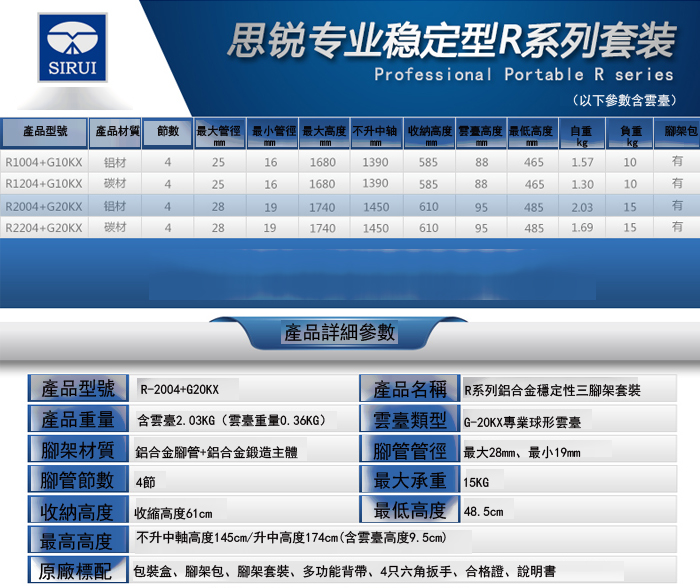The height and width of the screenshot is (588, 700).
Task: Click the 產品名稱 label
Action: click(x=410, y=389)
